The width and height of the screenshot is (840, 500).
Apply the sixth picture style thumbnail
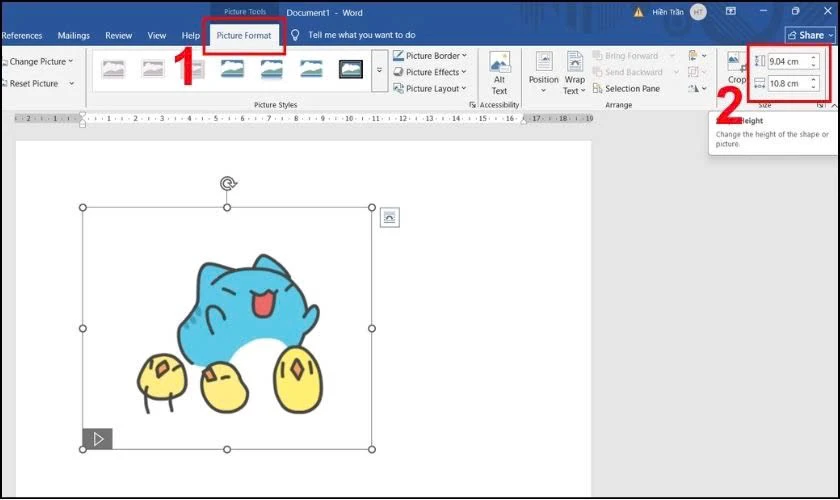pos(311,69)
